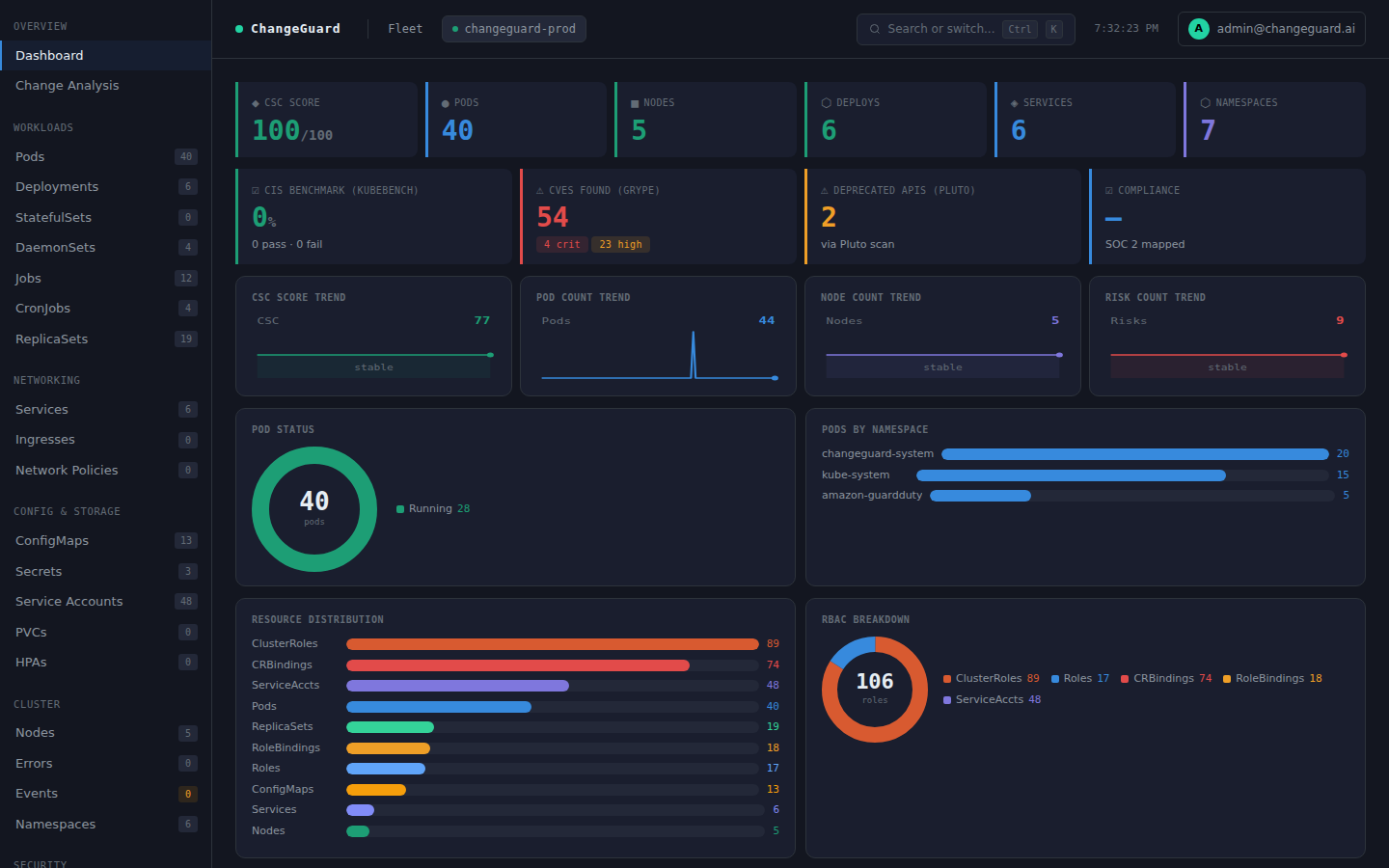The width and height of the screenshot is (1389, 868).
Task: Open Services under Networking
Action: pos(106,409)
